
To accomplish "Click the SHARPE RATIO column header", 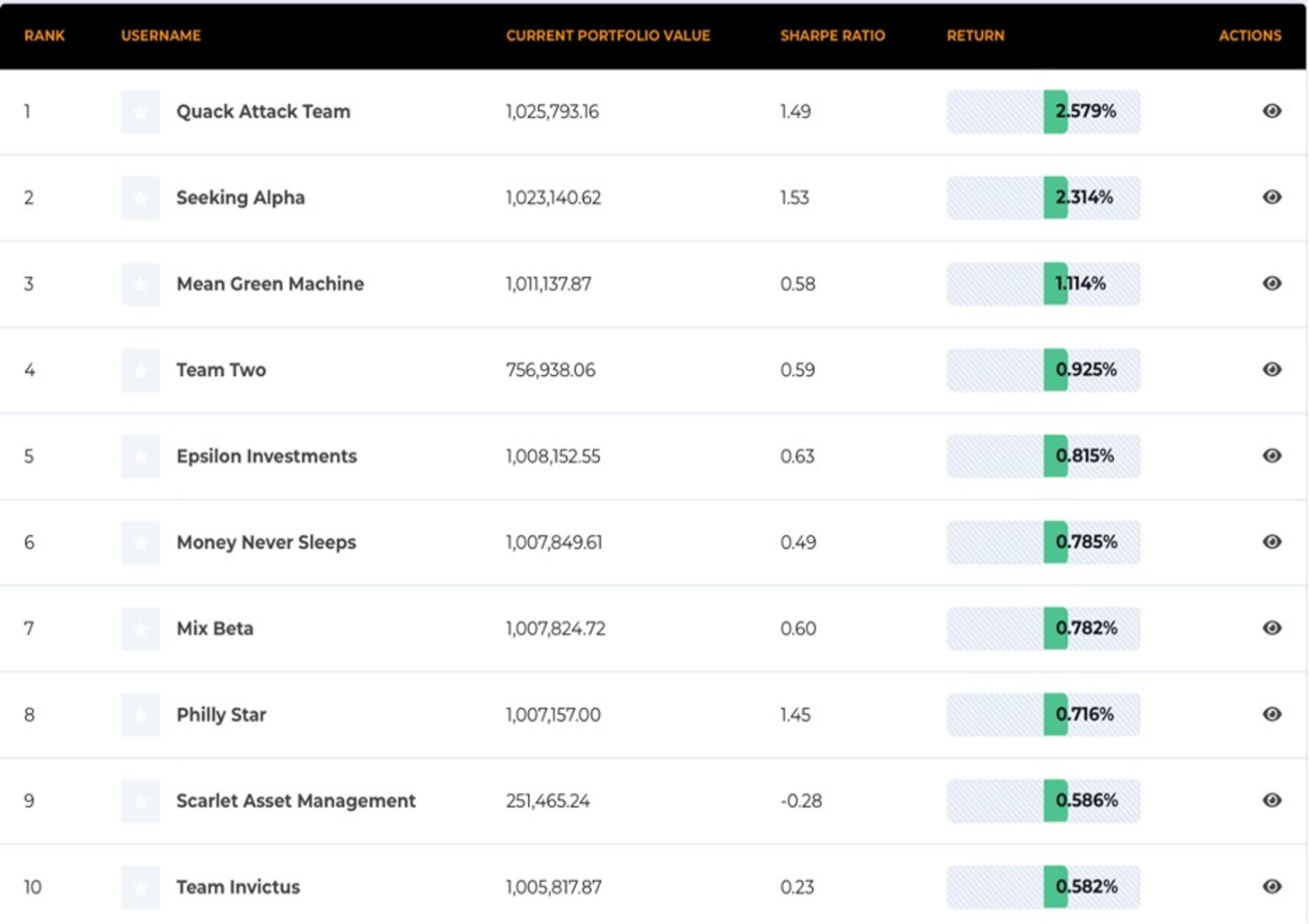I will click(x=832, y=35).
